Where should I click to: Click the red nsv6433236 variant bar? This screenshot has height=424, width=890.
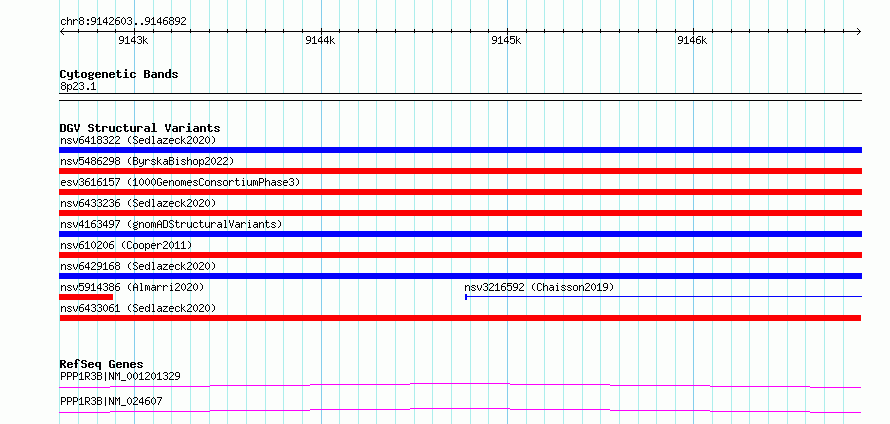pyautogui.click(x=461, y=213)
